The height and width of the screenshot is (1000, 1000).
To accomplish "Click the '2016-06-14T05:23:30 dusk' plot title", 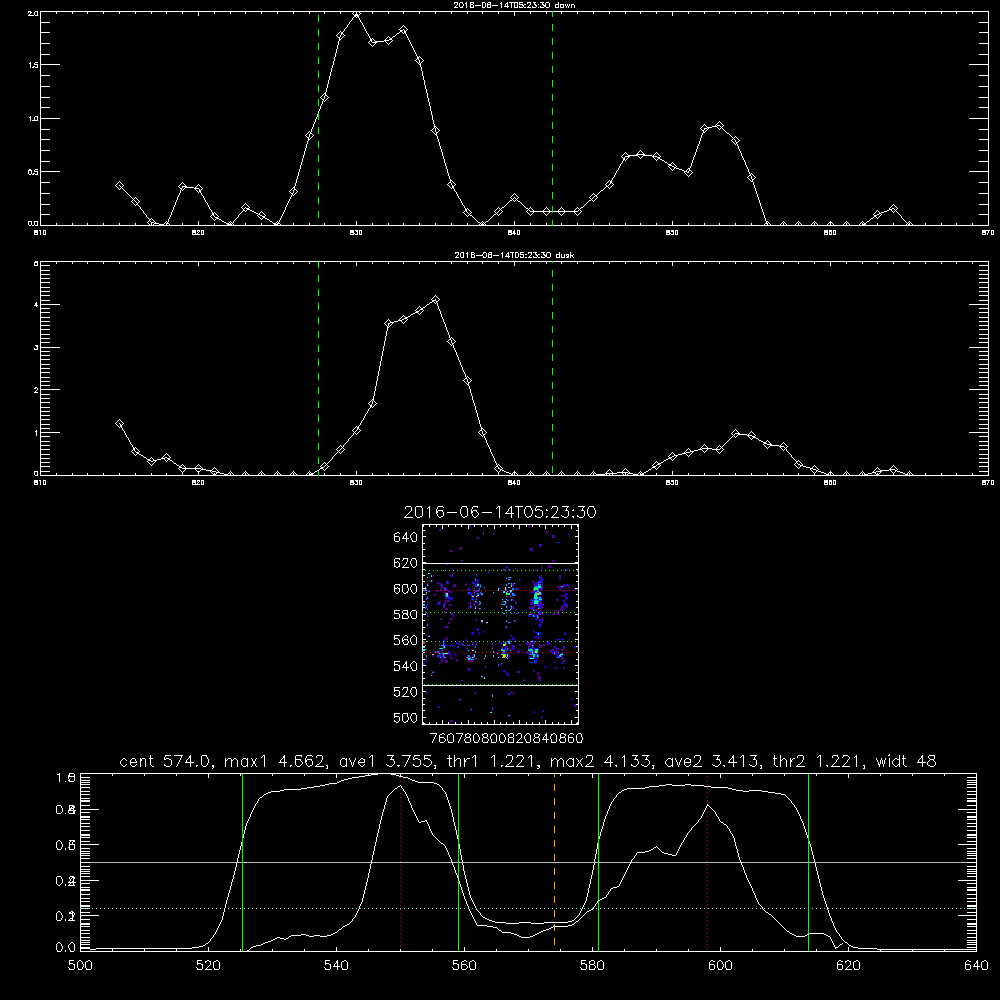I will click(514, 255).
